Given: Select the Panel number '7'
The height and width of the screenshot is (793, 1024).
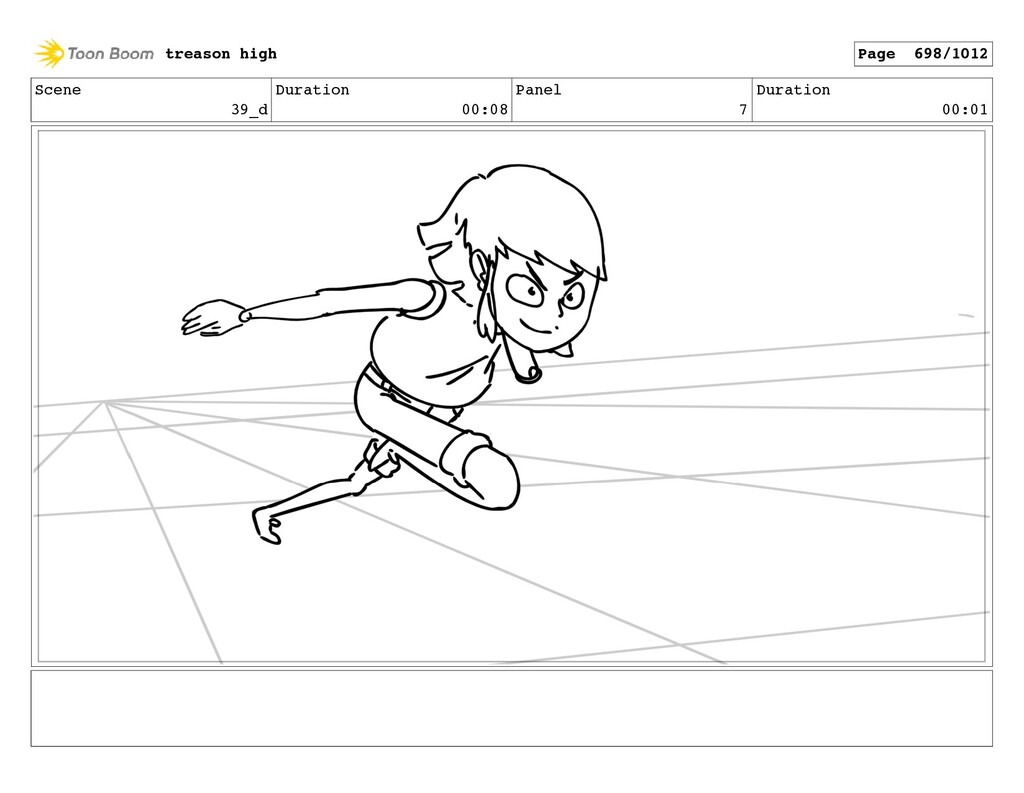Looking at the screenshot, I should 743,110.
